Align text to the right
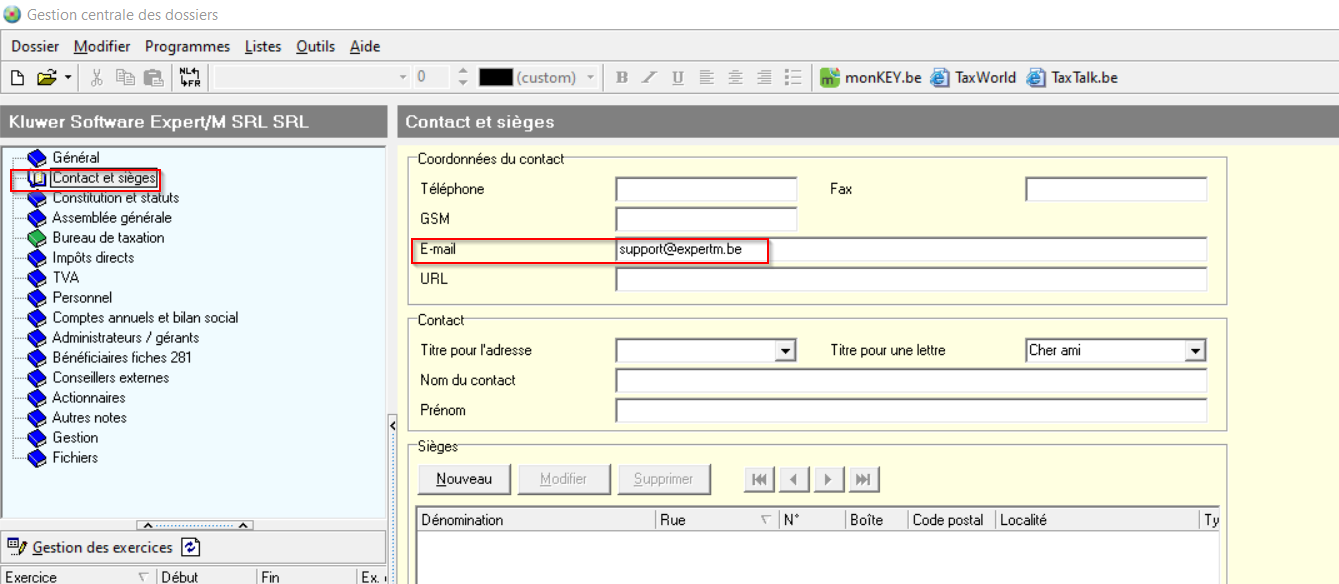The height and width of the screenshot is (584, 1339). (x=765, y=77)
